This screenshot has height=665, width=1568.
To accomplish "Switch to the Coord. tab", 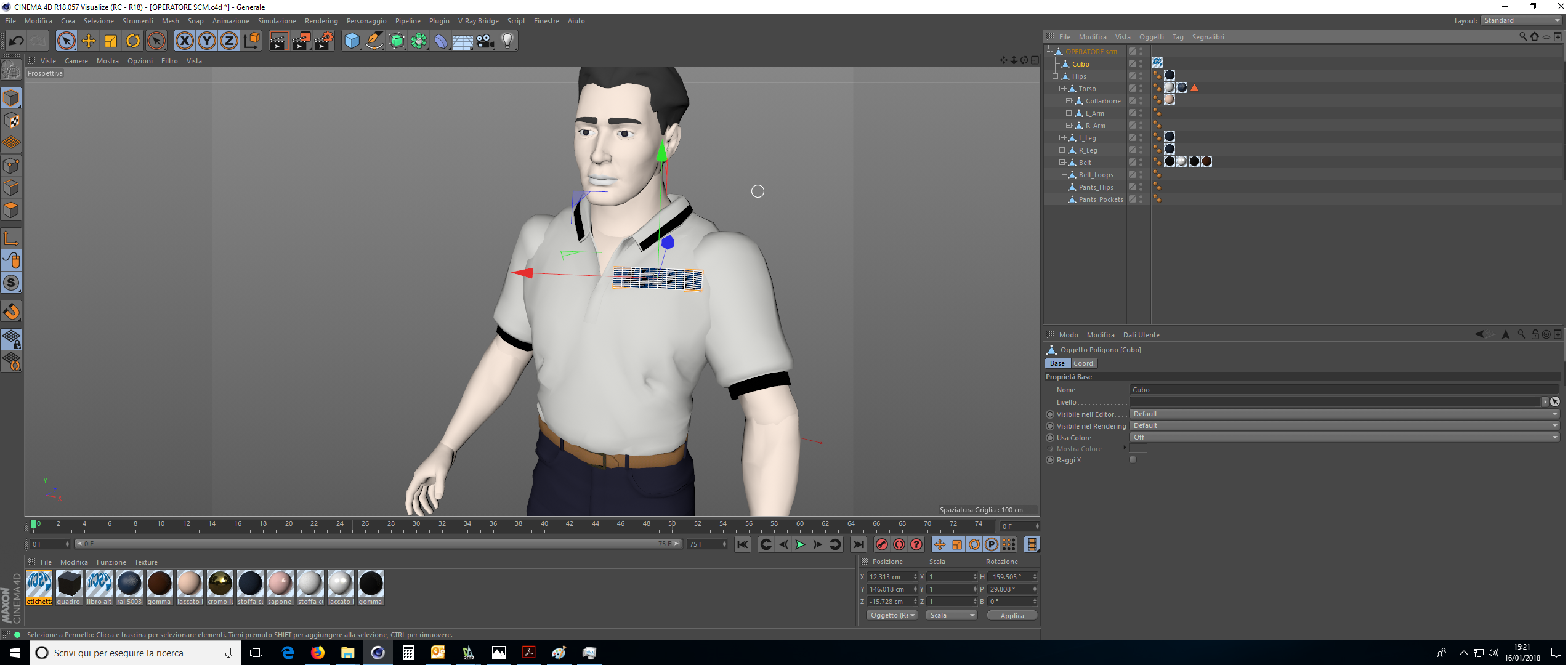I will [x=1084, y=363].
